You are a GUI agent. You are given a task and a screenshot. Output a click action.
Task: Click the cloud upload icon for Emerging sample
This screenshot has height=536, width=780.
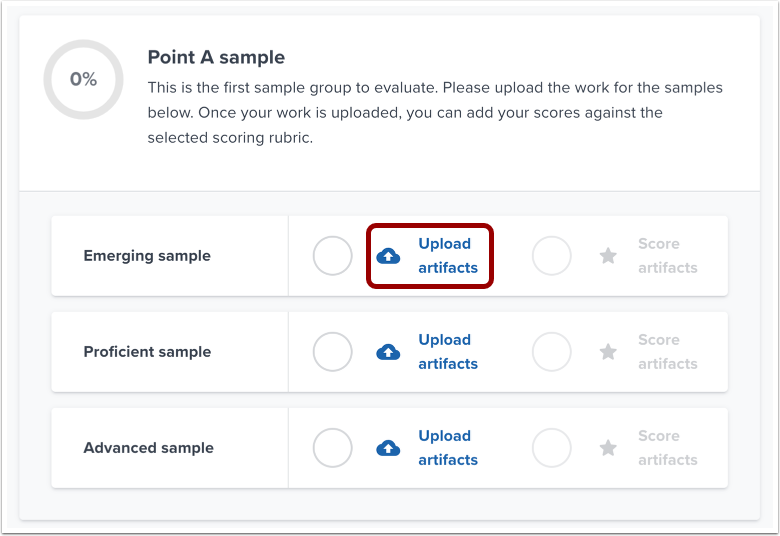pos(388,257)
